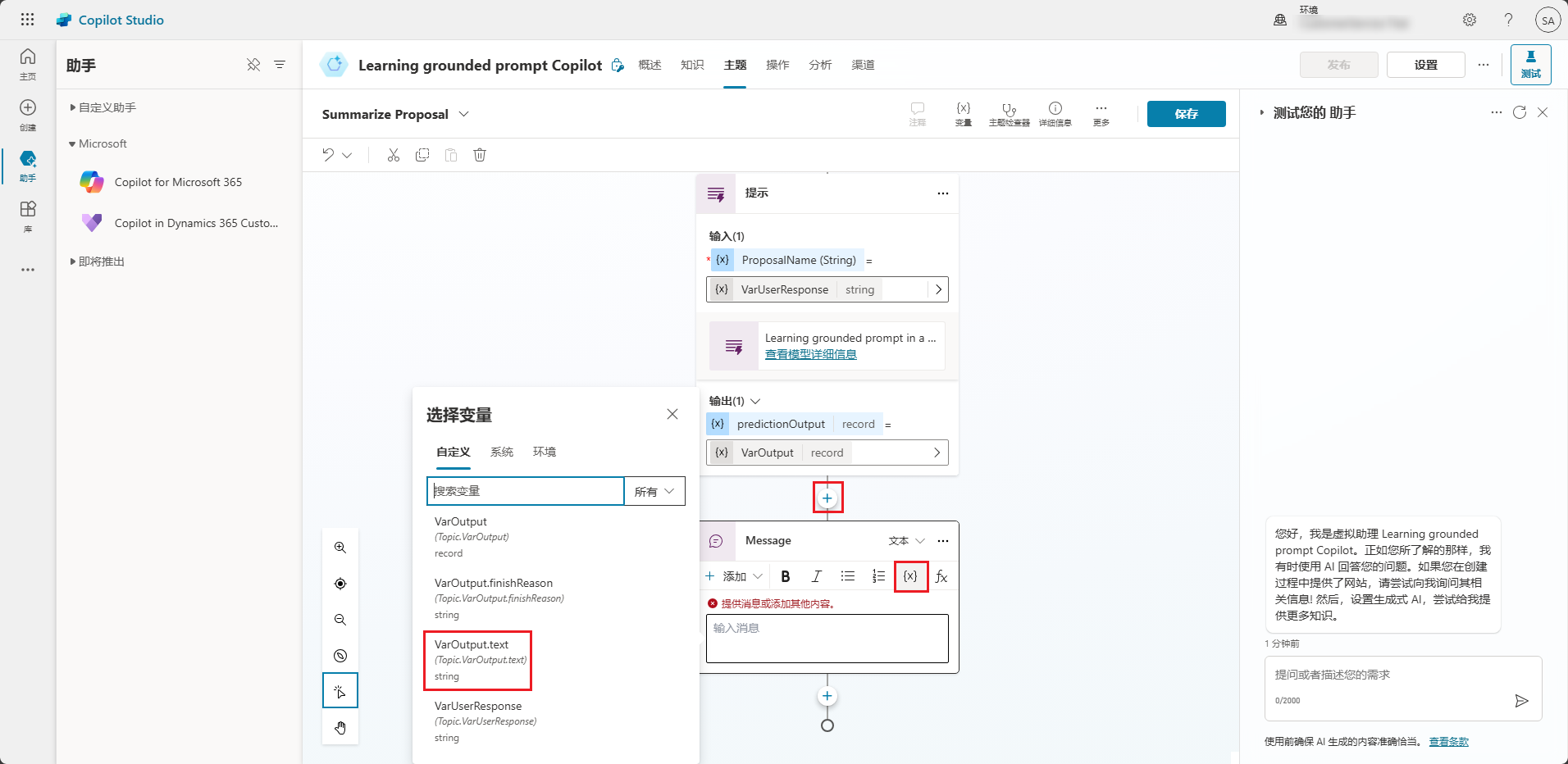The image size is (1568, 764).
Task: Open the VarUserResponse input variable selector
Action: point(827,289)
